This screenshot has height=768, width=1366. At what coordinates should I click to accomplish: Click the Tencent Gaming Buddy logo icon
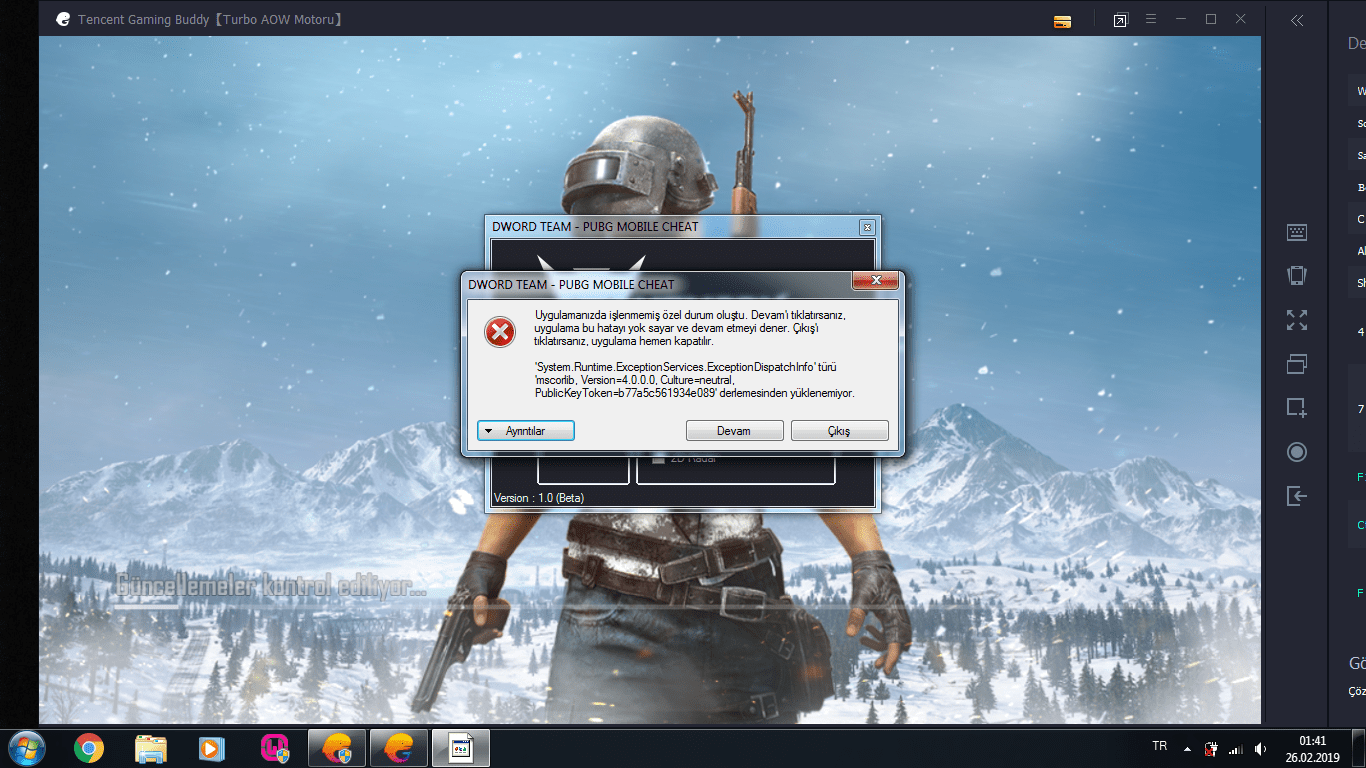63,19
